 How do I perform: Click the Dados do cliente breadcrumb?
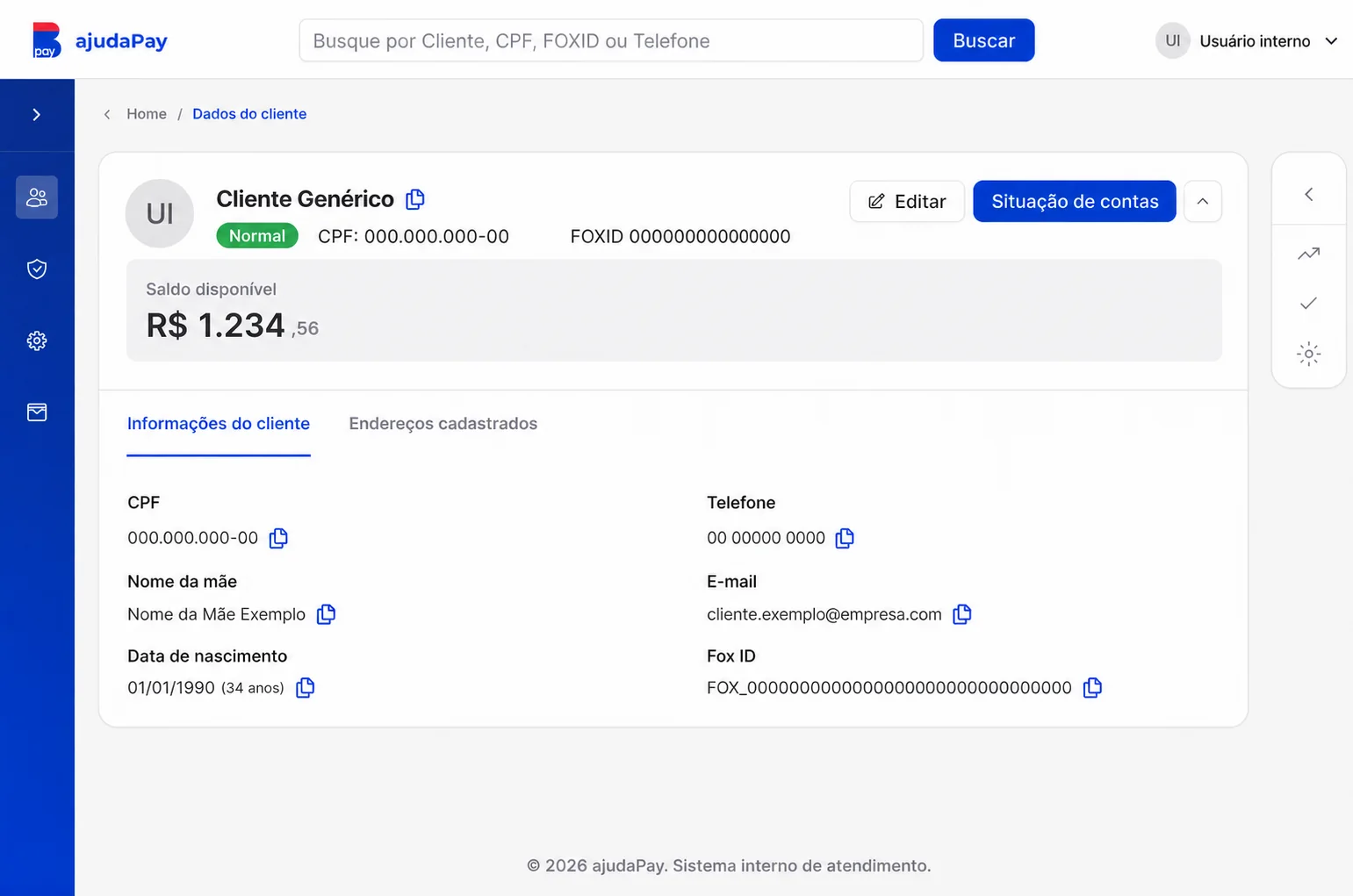click(249, 114)
